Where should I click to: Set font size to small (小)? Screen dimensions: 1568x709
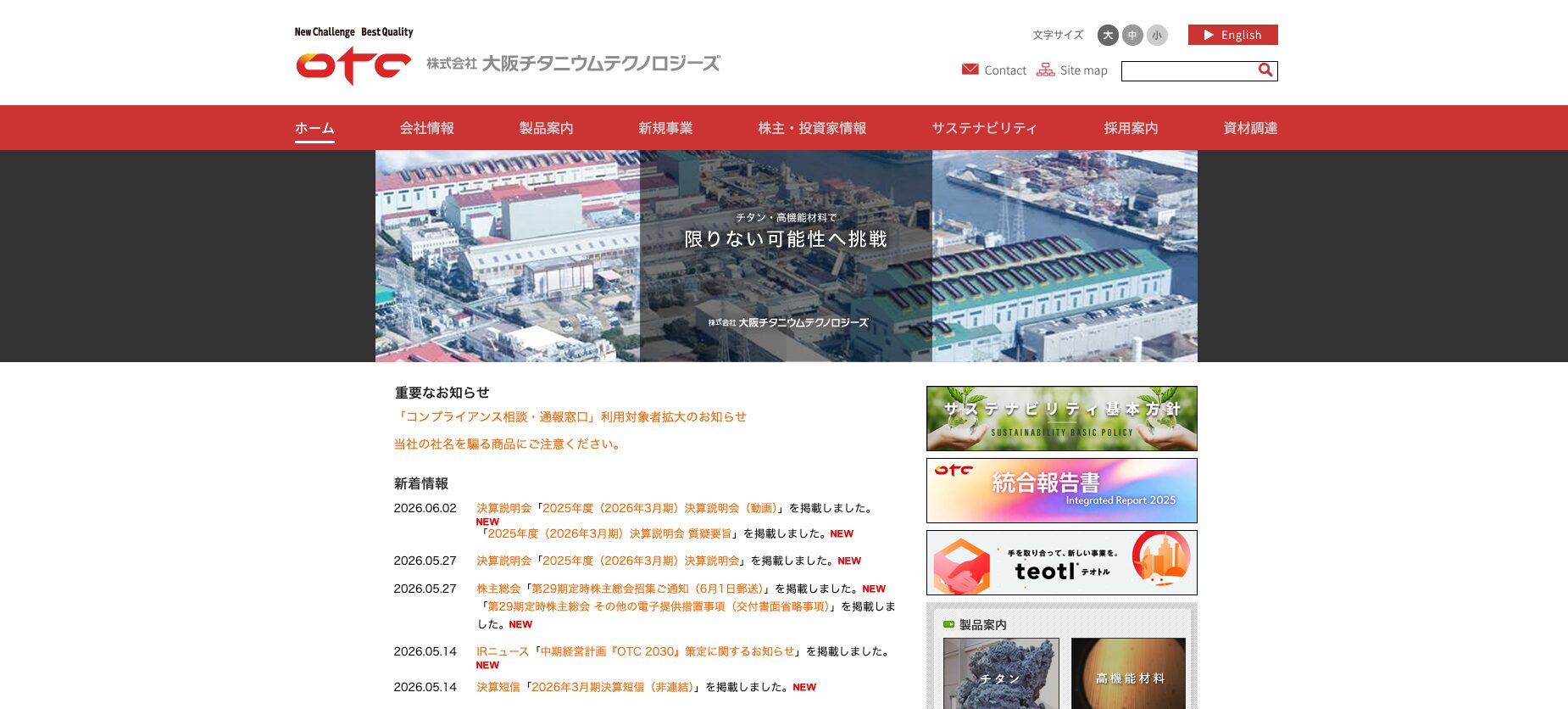click(1157, 35)
